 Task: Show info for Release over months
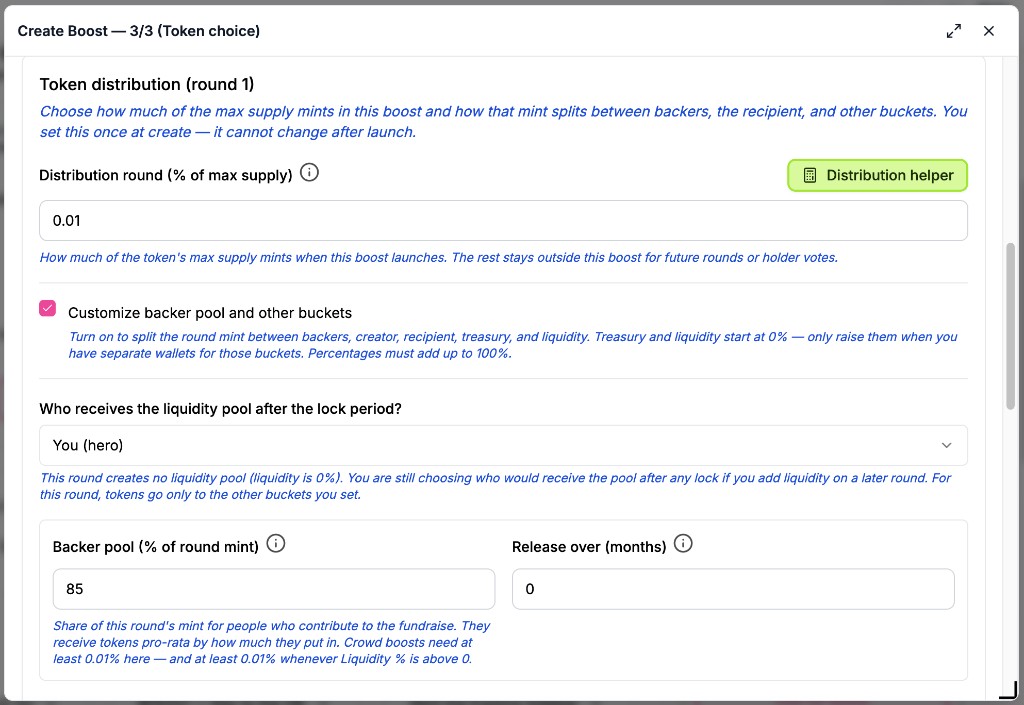[x=683, y=544]
